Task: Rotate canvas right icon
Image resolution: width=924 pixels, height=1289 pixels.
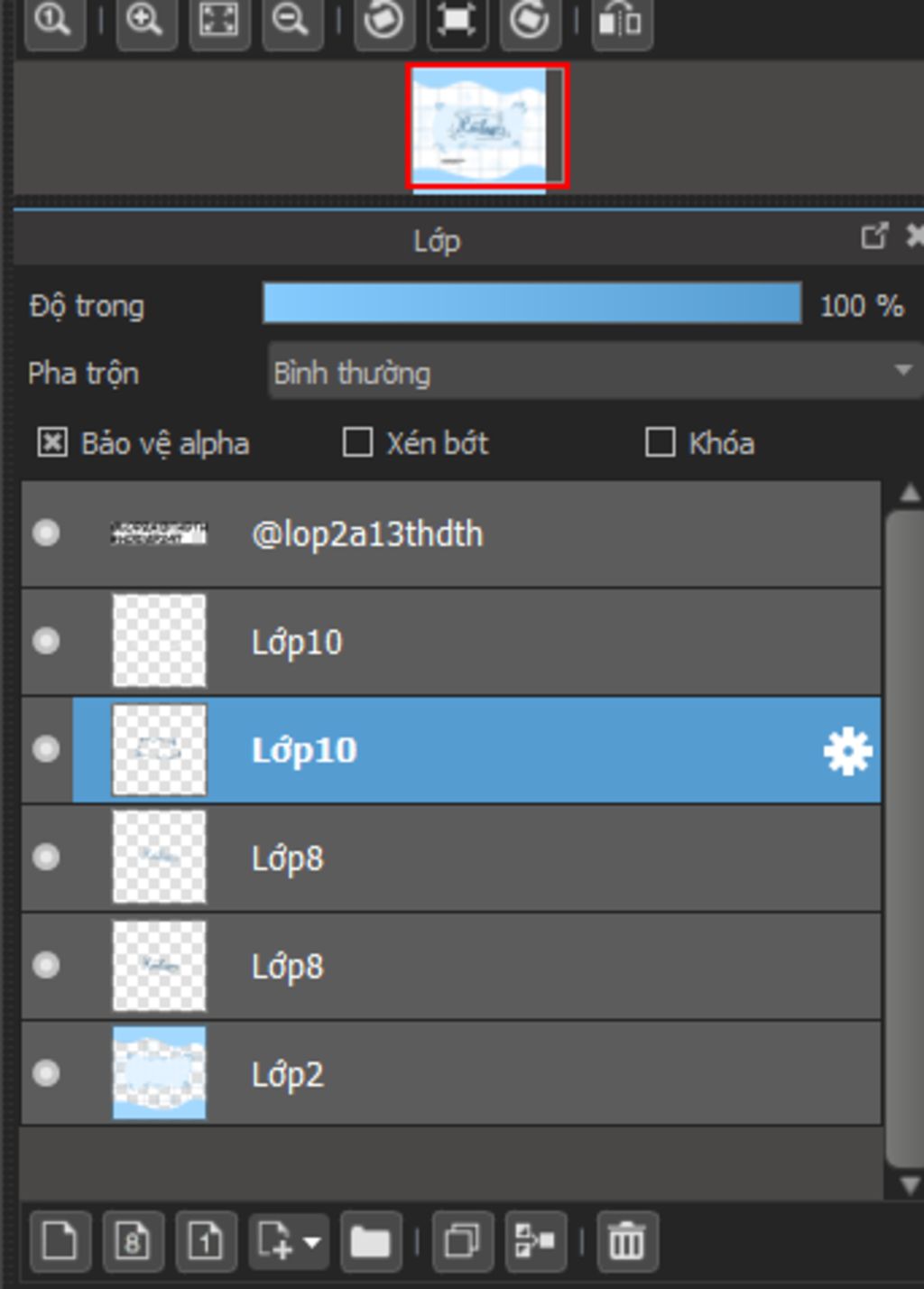Action: 529,20
